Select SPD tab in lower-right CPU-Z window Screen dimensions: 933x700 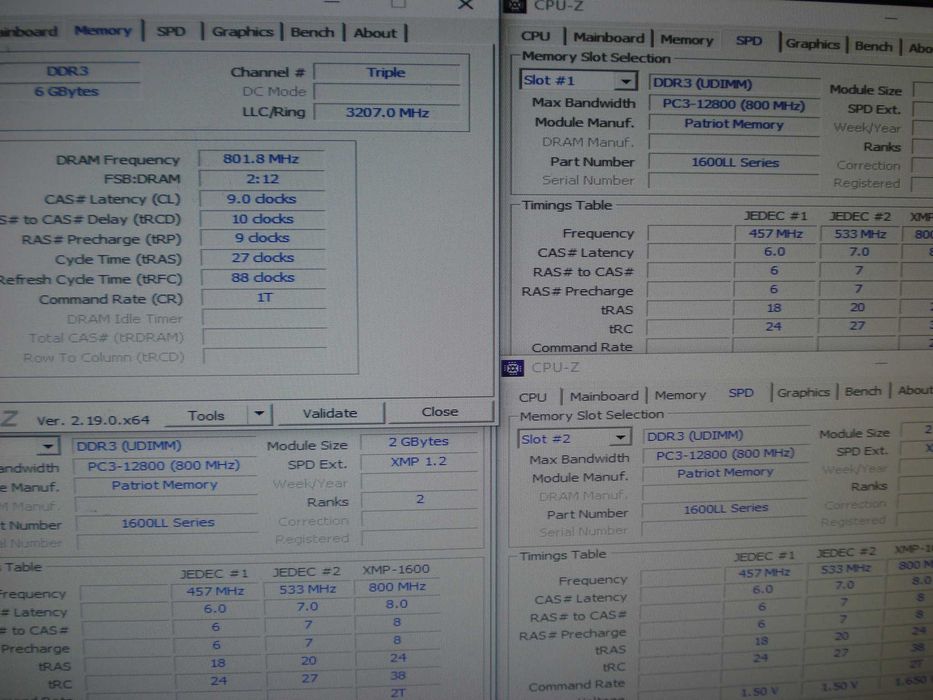coord(741,393)
